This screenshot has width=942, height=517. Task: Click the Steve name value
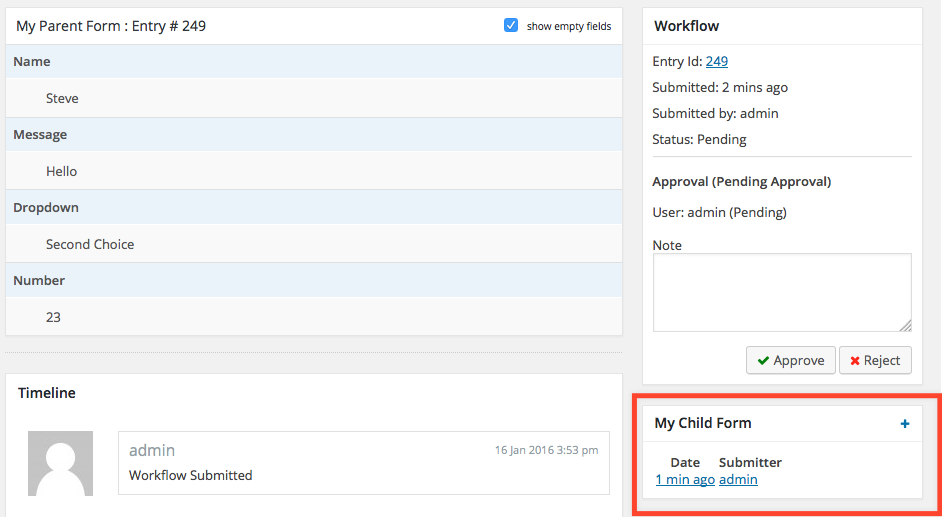(62, 98)
